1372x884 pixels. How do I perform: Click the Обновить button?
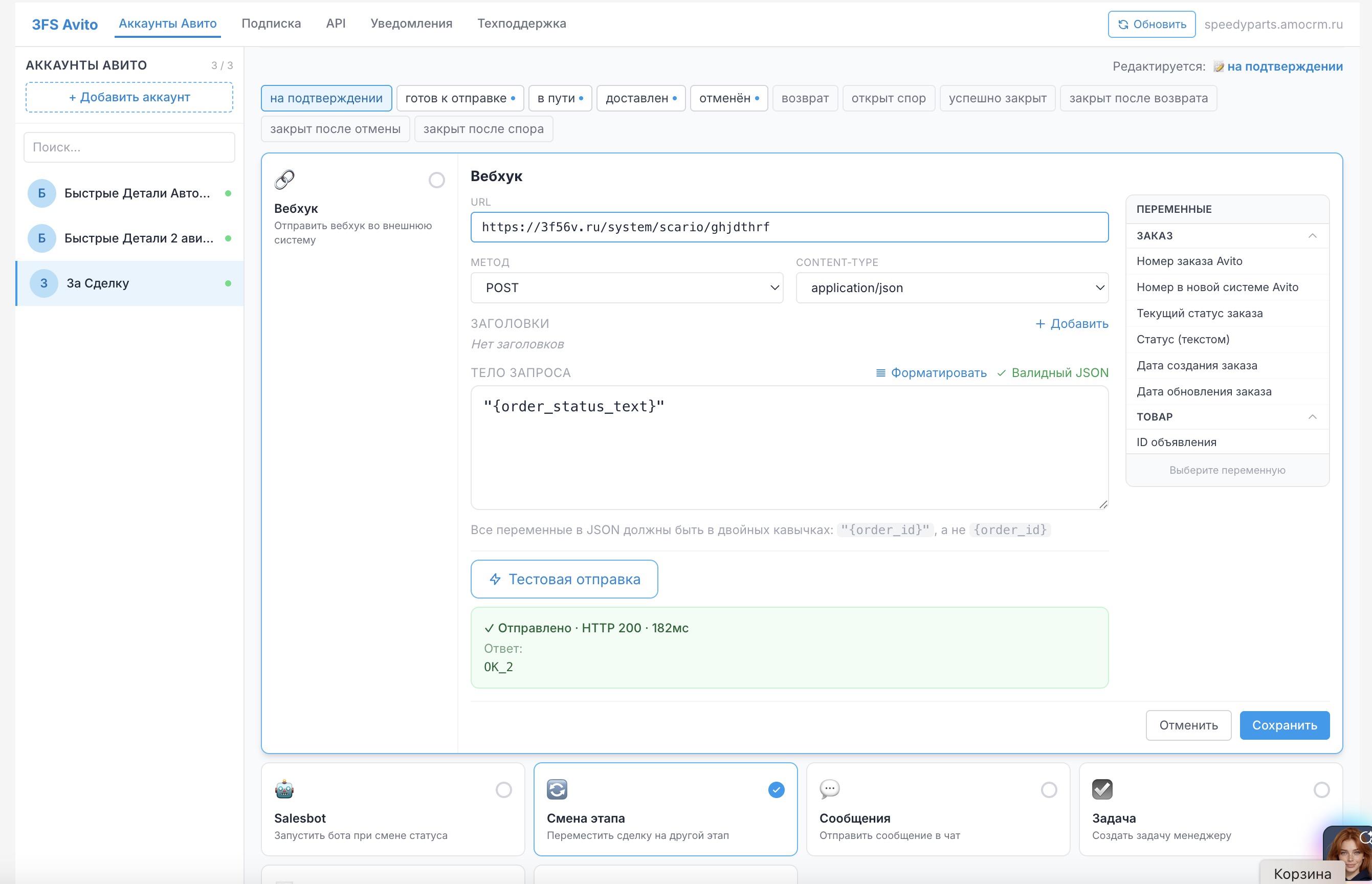pos(1152,24)
